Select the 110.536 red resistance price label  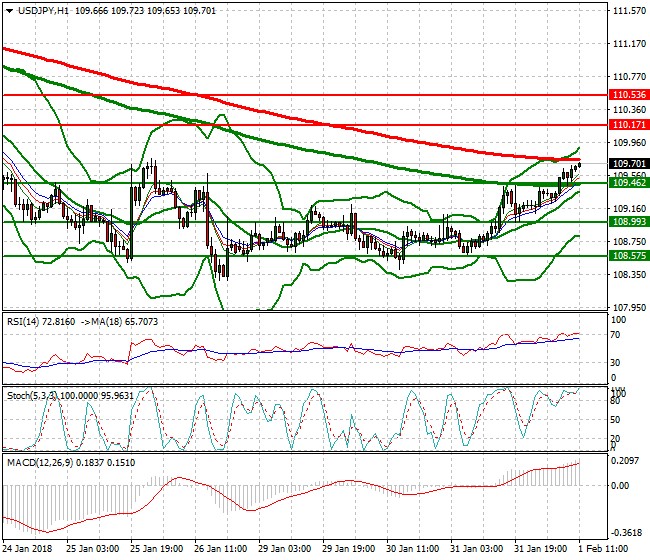629,95
